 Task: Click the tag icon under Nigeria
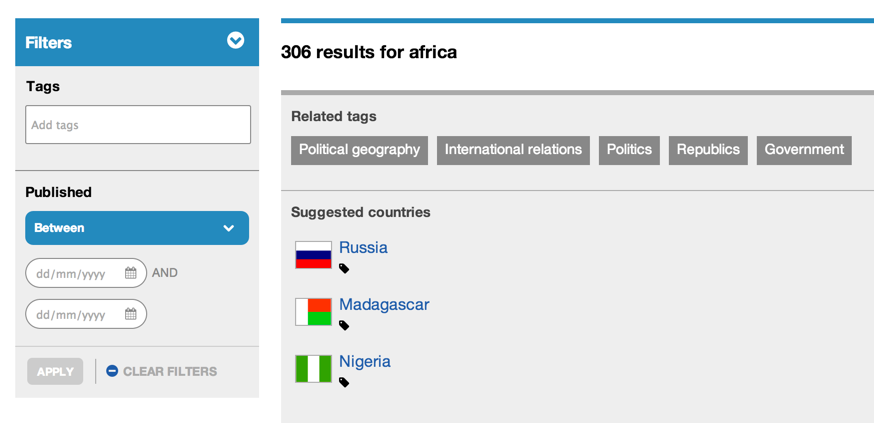click(x=344, y=382)
